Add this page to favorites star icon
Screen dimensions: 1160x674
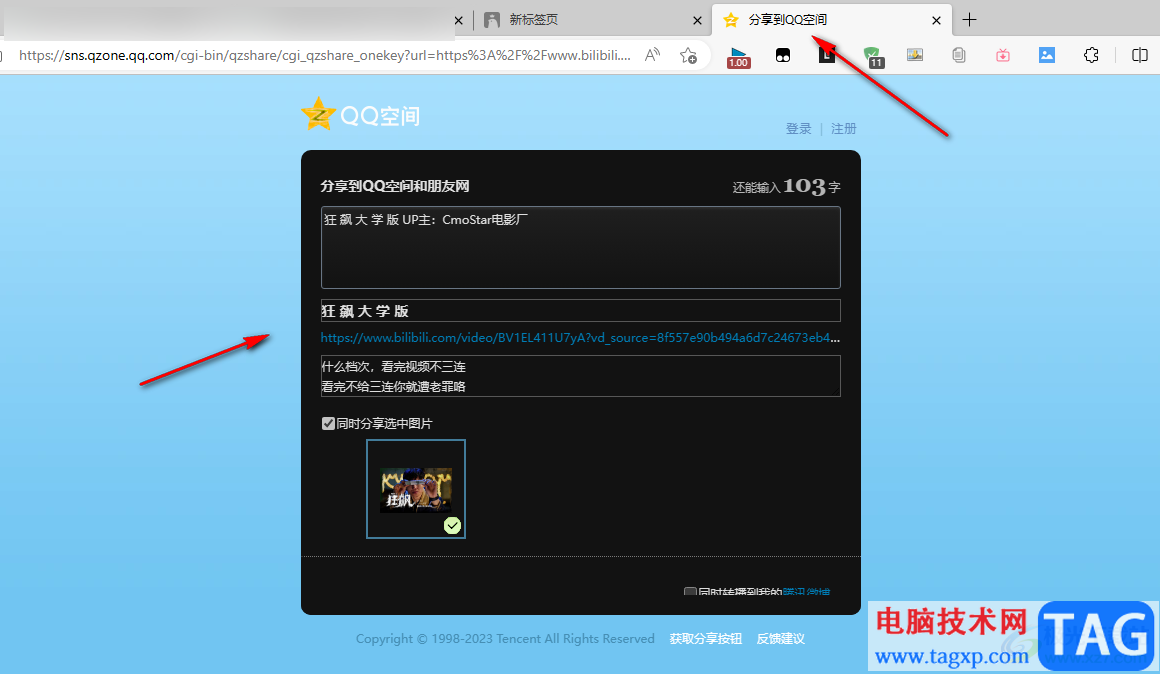click(688, 55)
